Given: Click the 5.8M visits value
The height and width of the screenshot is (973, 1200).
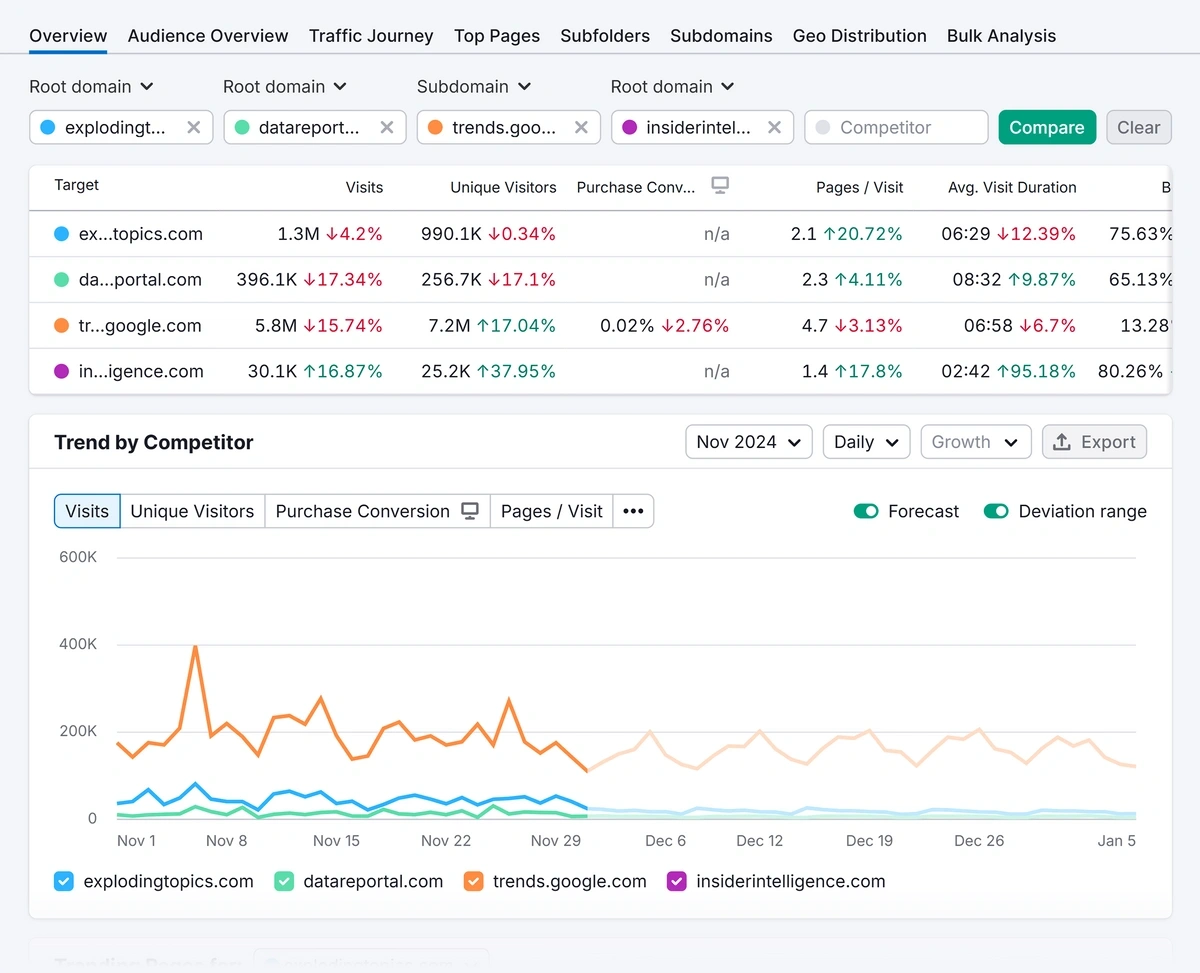Looking at the screenshot, I should (x=276, y=325).
